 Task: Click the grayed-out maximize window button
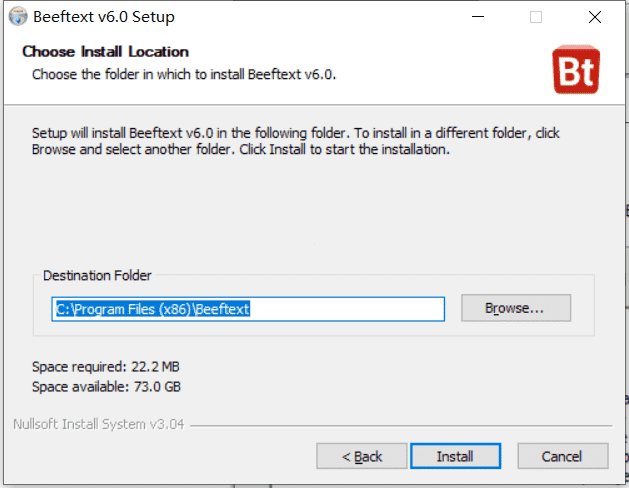tap(536, 17)
